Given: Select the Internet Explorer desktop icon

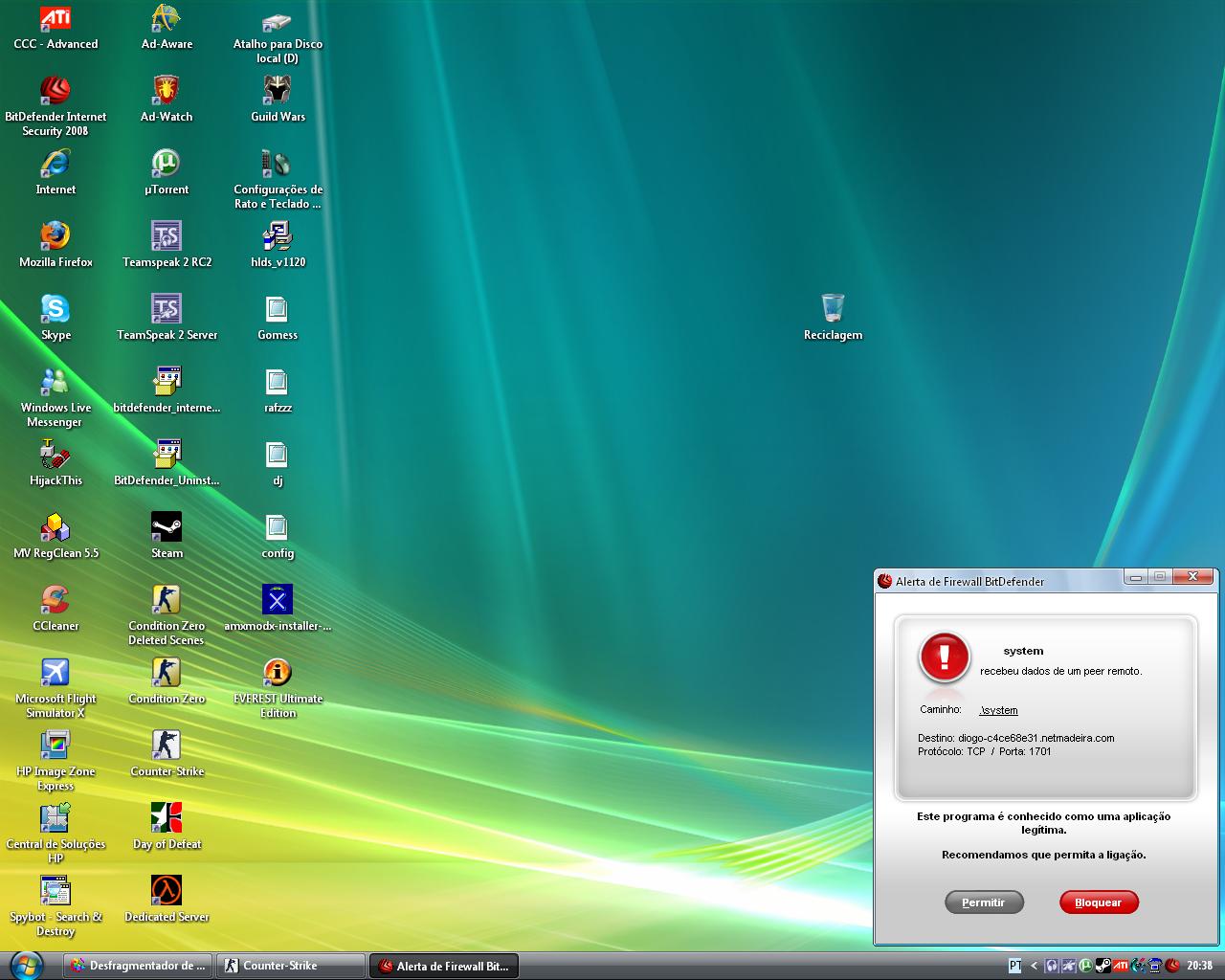Looking at the screenshot, I should 56,173.
